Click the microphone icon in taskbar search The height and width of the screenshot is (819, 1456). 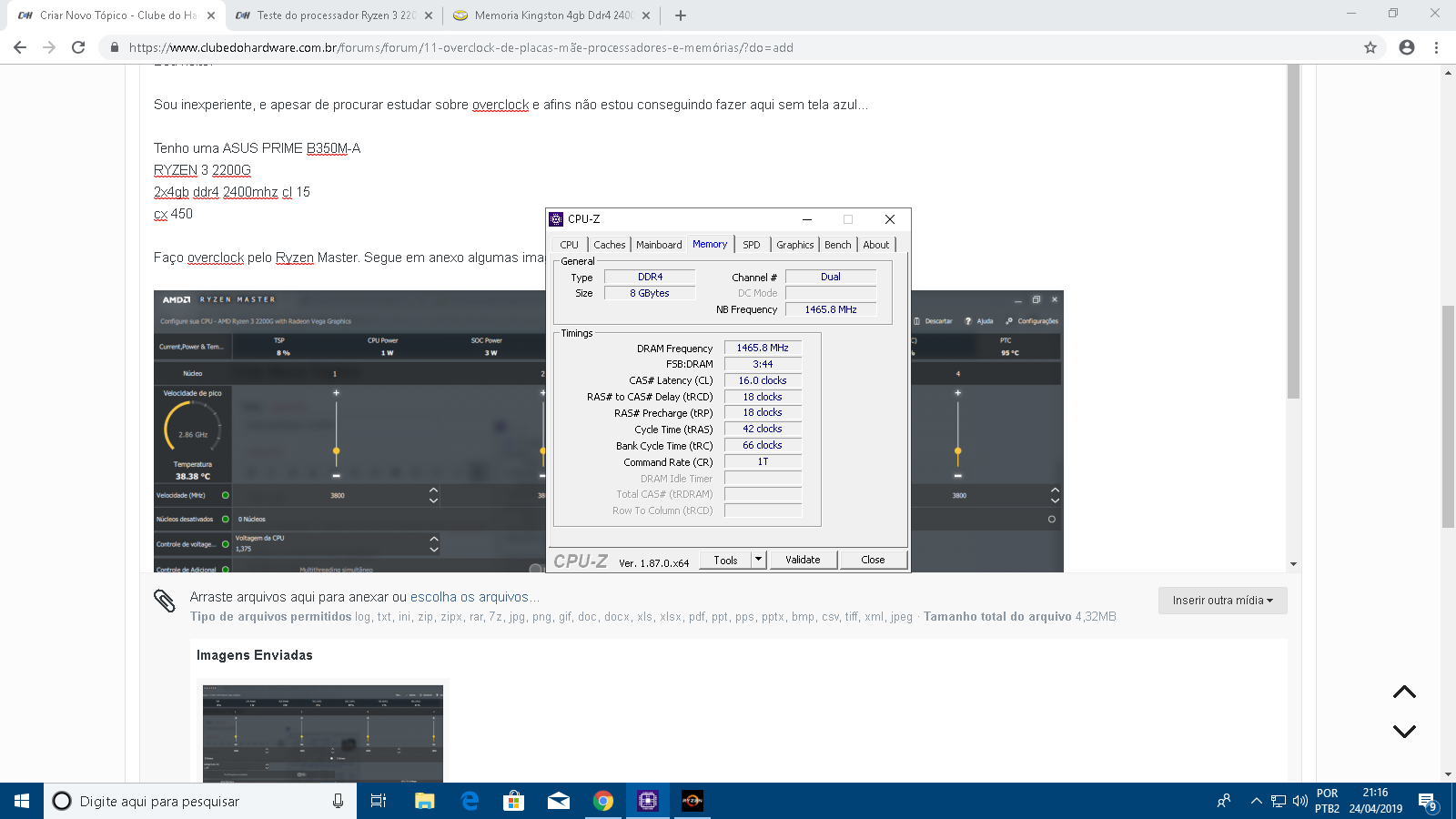[338, 801]
